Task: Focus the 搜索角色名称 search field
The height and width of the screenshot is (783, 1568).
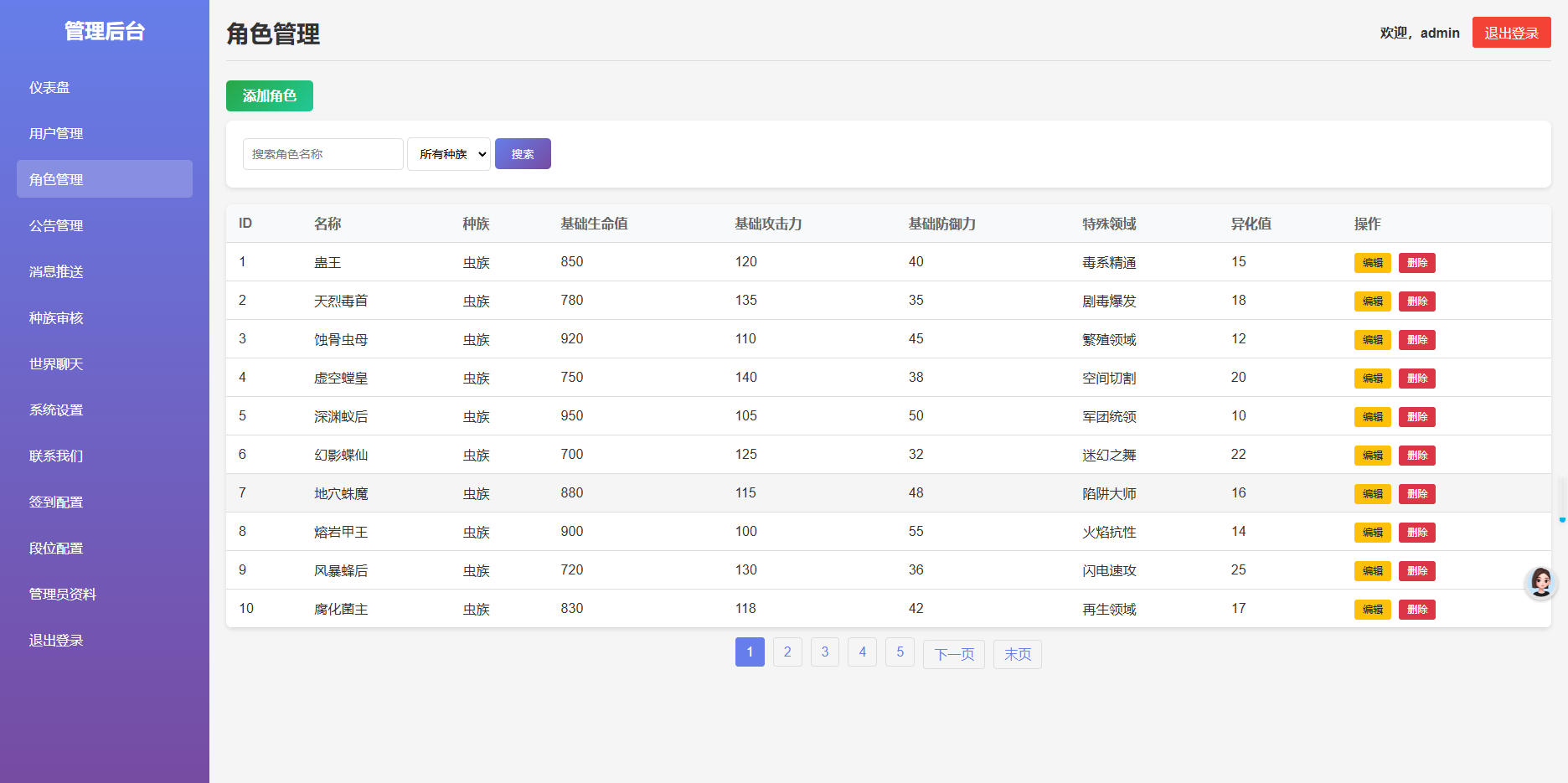Action: [x=323, y=154]
